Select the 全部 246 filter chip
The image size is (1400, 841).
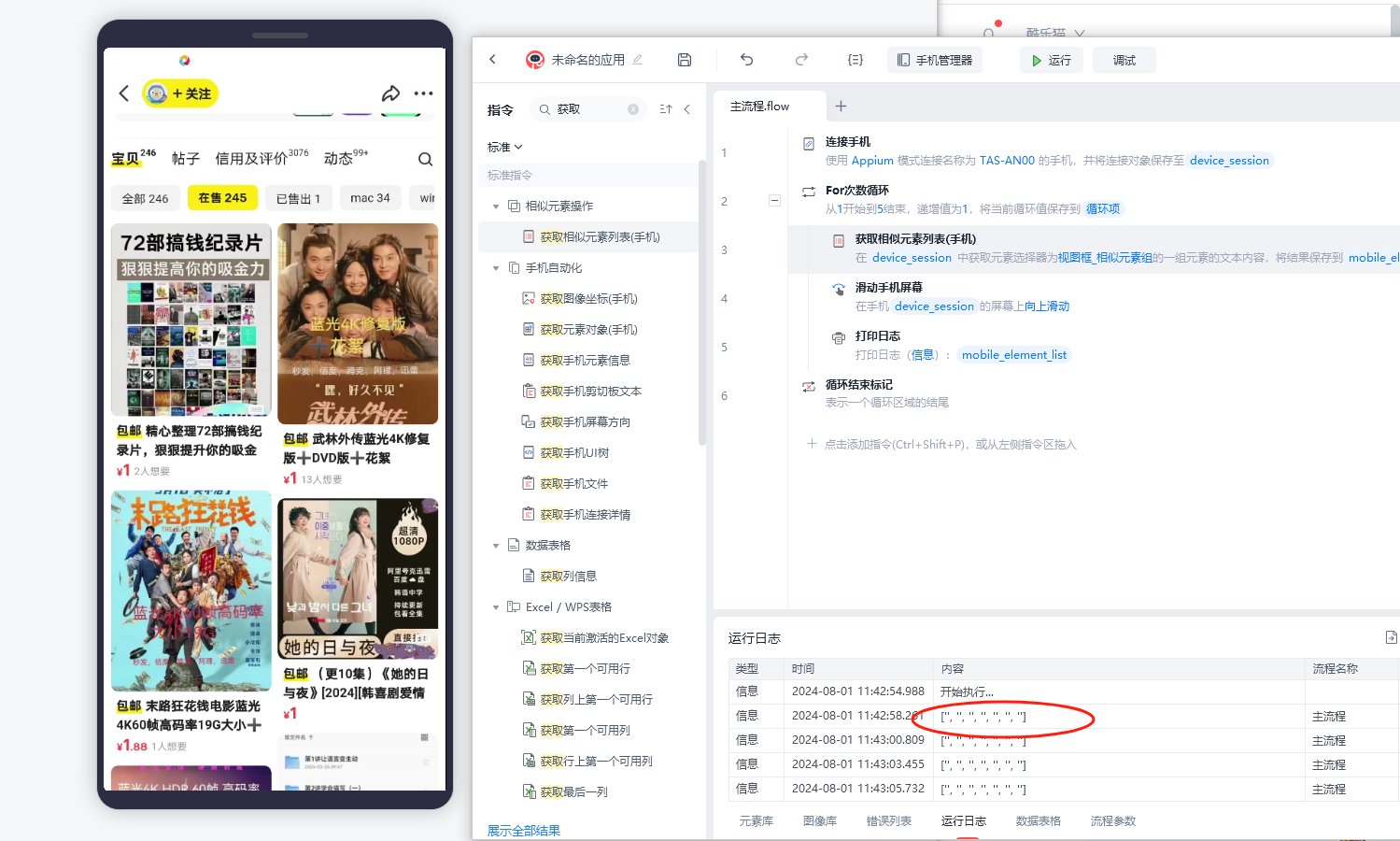[x=145, y=198]
